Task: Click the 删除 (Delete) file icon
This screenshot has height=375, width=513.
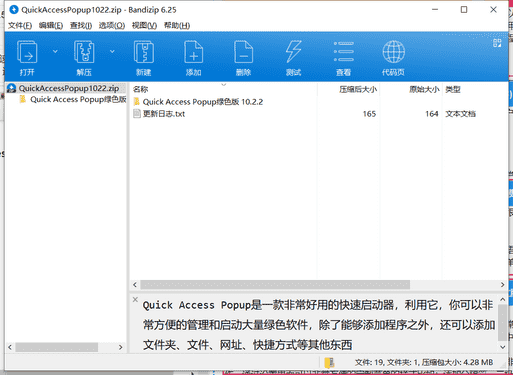Action: (244, 52)
